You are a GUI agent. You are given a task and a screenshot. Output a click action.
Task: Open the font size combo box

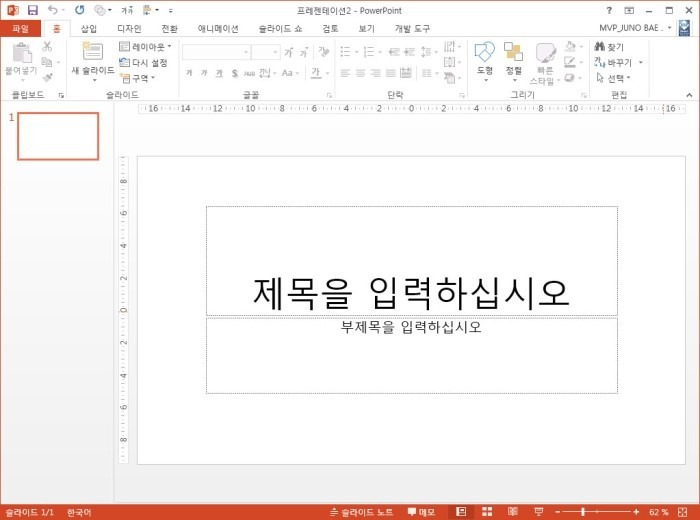(266, 52)
